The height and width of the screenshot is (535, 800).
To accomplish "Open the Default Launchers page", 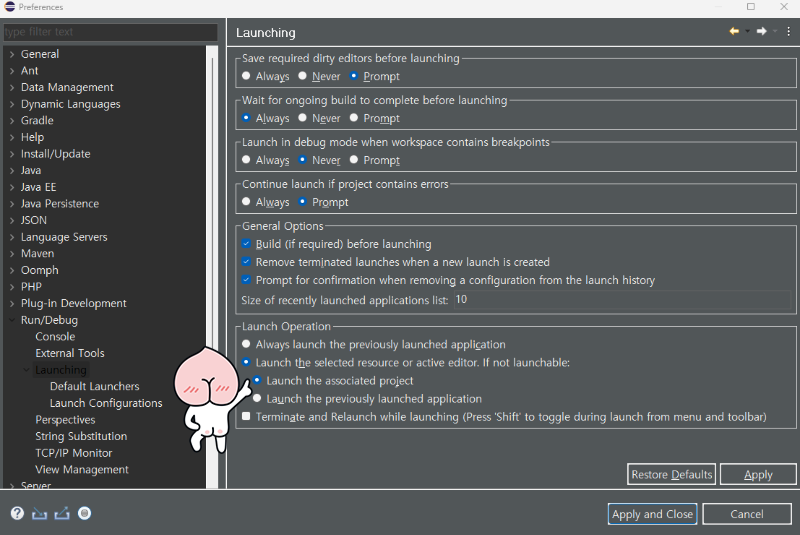I will (94, 386).
